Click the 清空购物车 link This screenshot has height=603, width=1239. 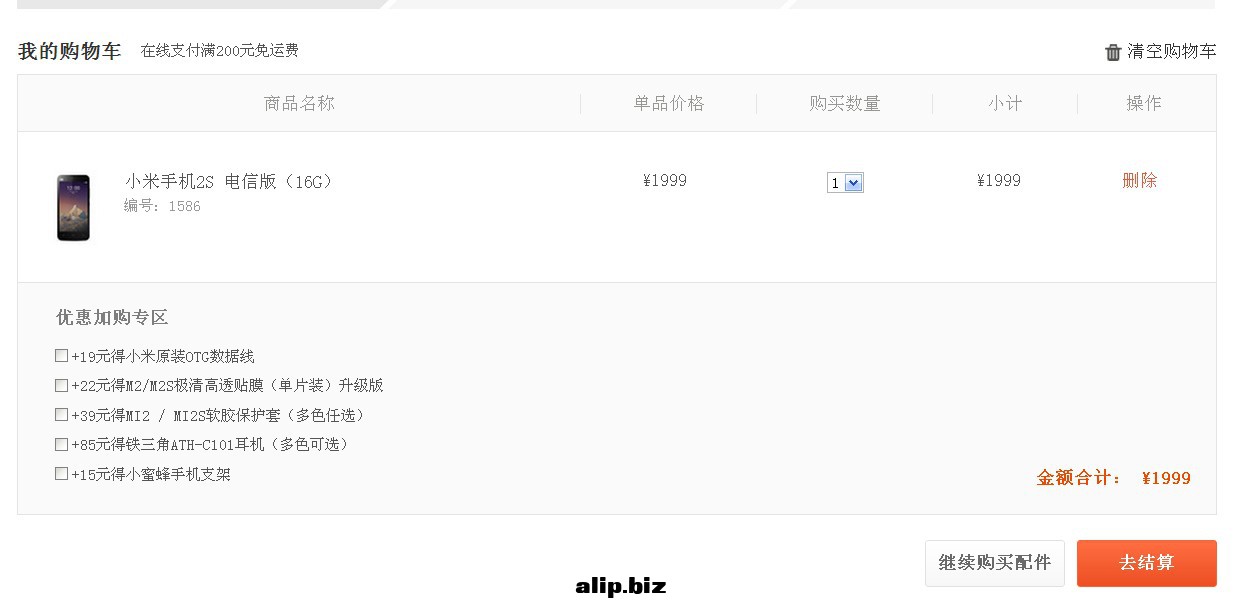coord(1171,52)
